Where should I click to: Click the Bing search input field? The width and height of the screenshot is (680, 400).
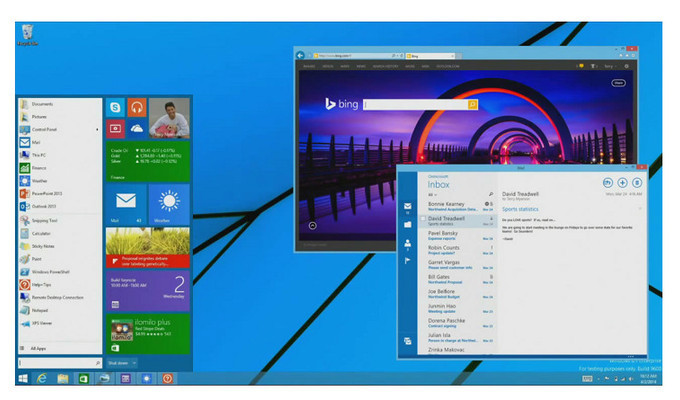click(415, 105)
